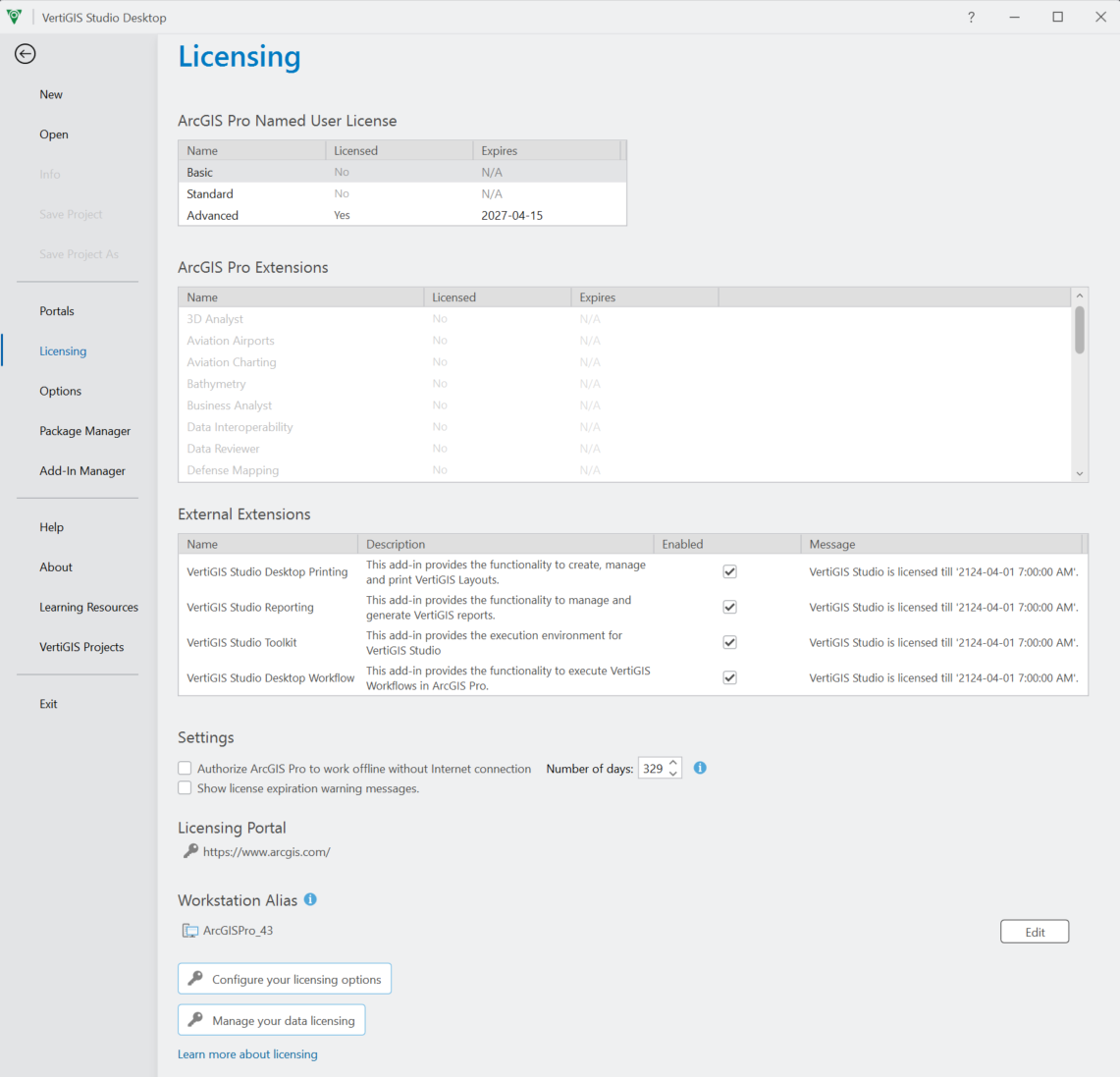1120x1077 pixels.
Task: Click the info icon next to Number of days
Action: point(700,768)
